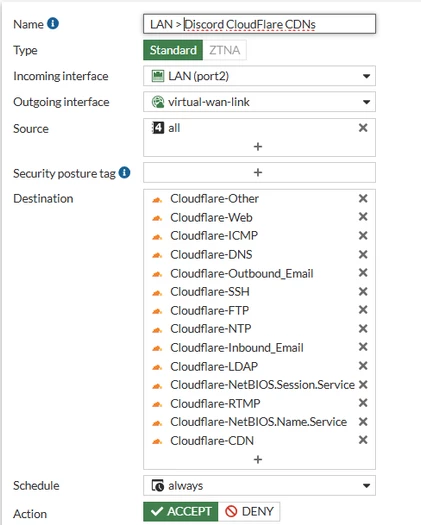The width and height of the screenshot is (421, 525).
Task: Remove the Cloudflare-DNS destination entry
Action: [x=363, y=254]
